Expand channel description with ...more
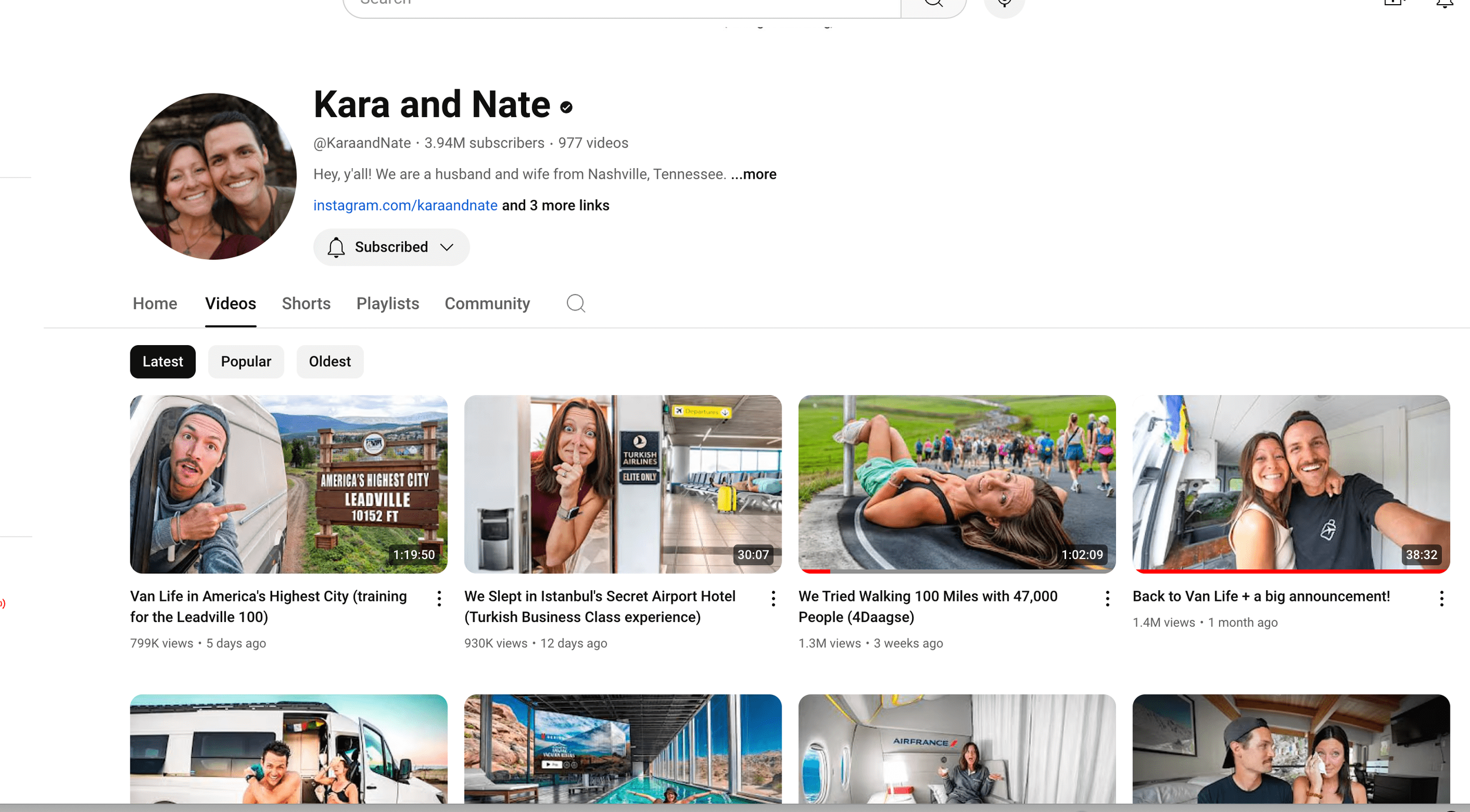The width and height of the screenshot is (1470, 812). pos(754,175)
